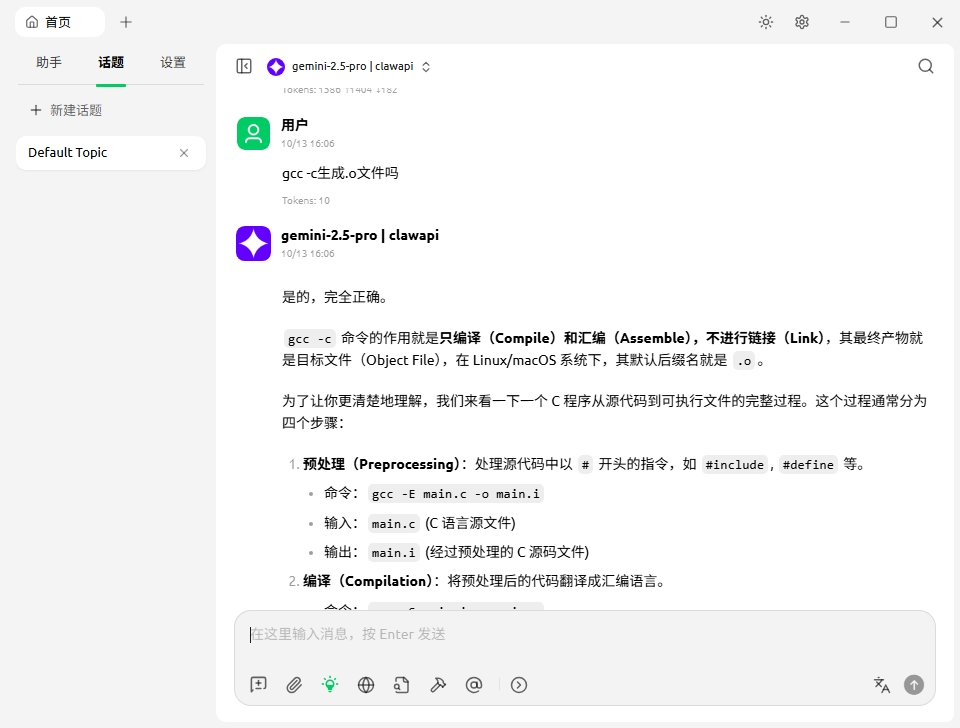Remove Default Topic with X icon
Viewport: 960px width, 728px height.
pyautogui.click(x=184, y=153)
